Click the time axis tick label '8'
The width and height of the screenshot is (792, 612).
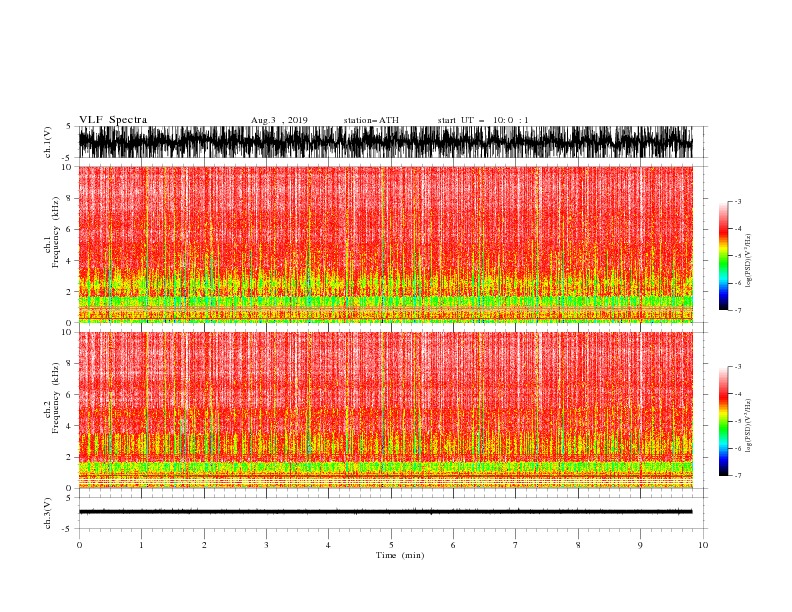pos(578,545)
